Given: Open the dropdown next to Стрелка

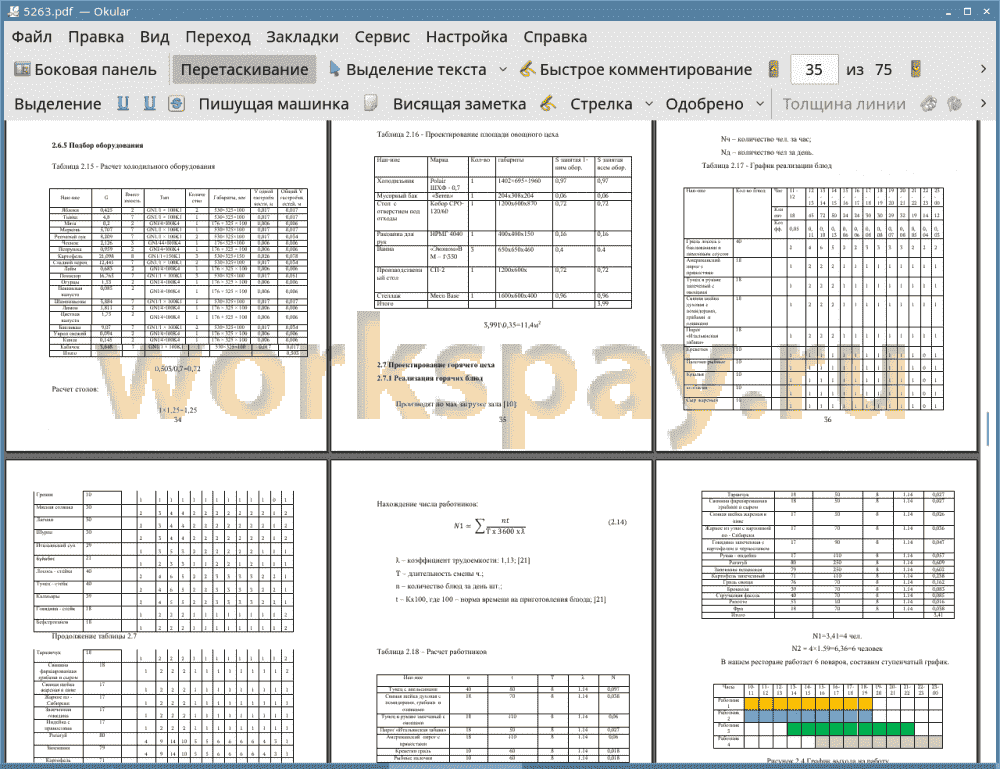Looking at the screenshot, I should (x=649, y=104).
